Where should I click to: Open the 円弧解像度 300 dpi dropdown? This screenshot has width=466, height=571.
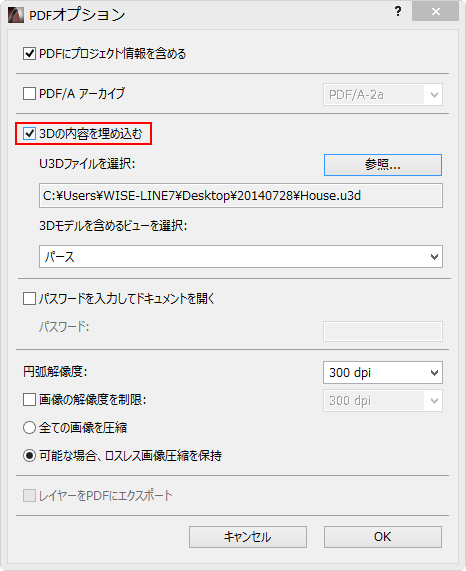click(383, 372)
